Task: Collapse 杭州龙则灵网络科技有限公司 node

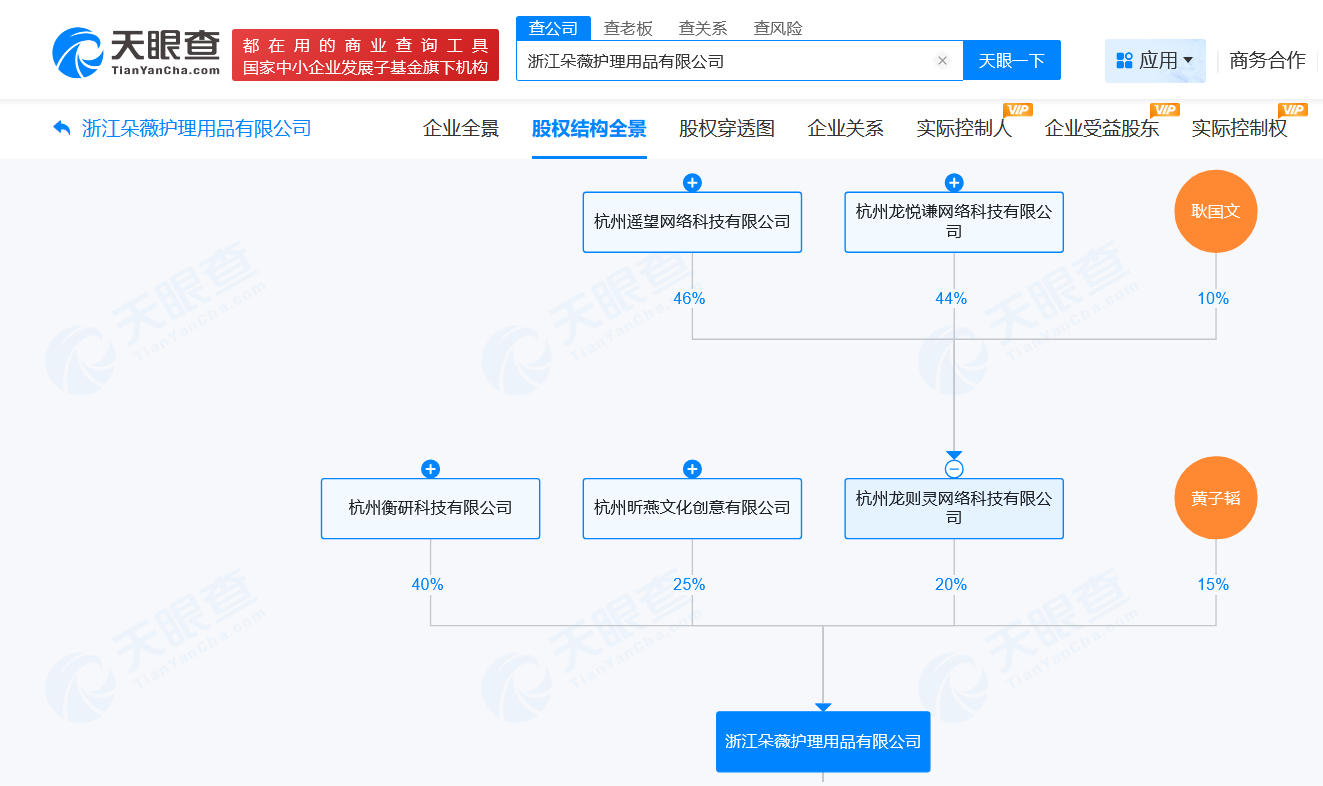Action: coord(954,469)
